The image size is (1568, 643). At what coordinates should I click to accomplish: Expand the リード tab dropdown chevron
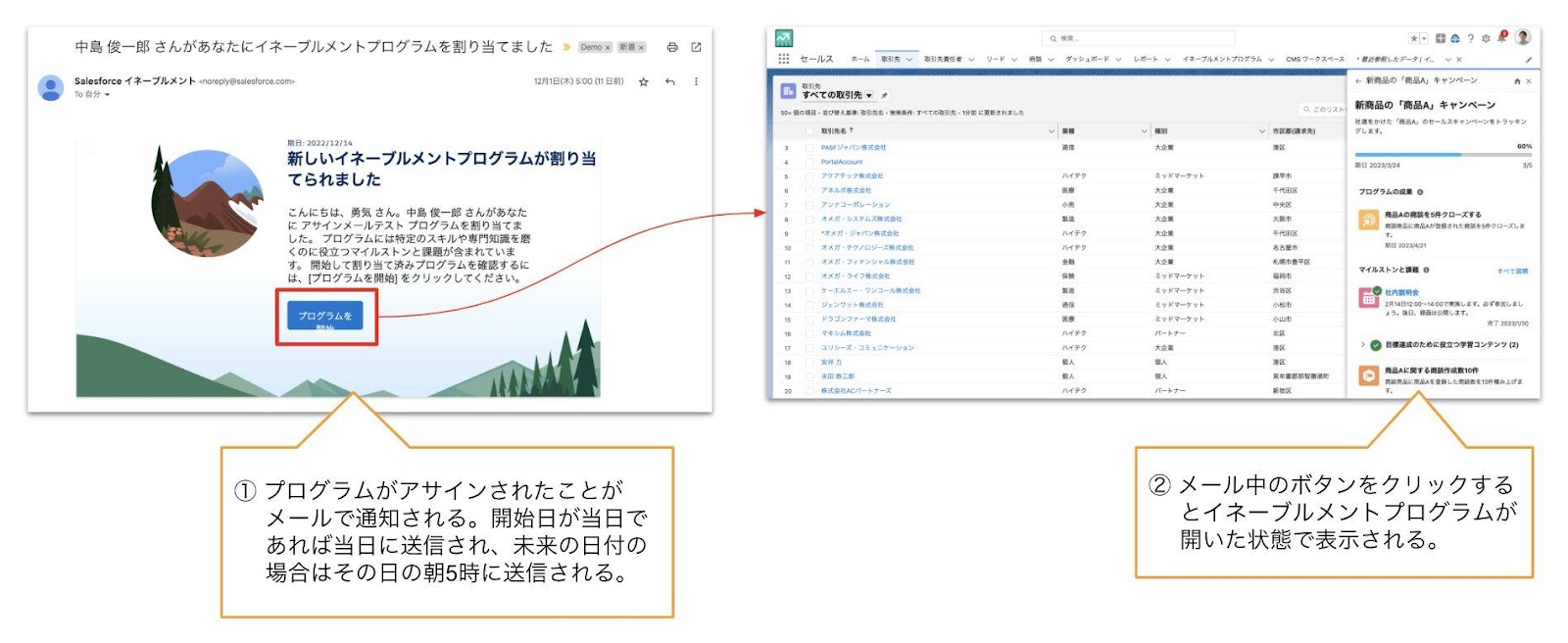1015,60
